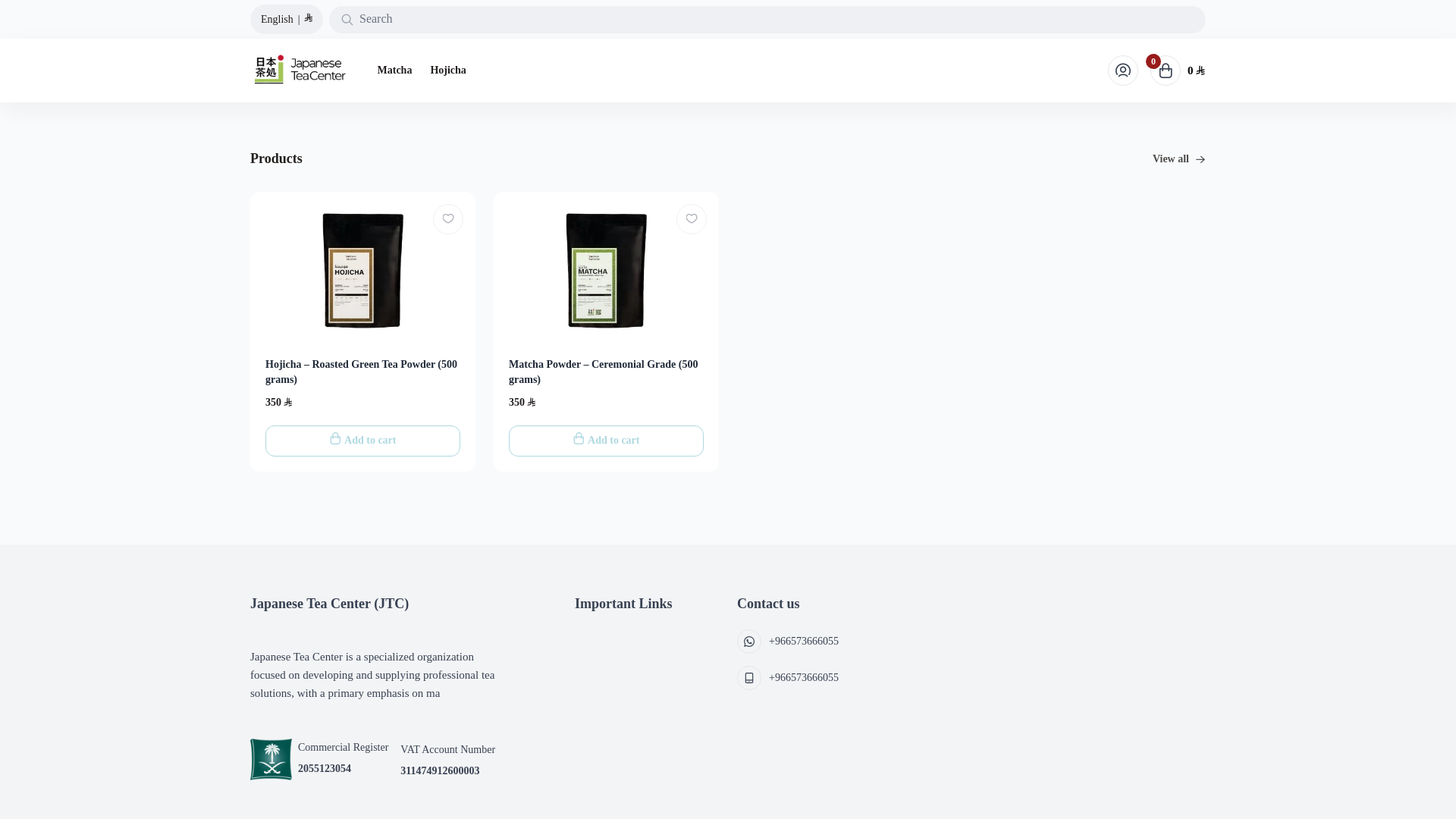Click the Contact us heading
Image resolution: width=1456 pixels, height=819 pixels.
[768, 604]
